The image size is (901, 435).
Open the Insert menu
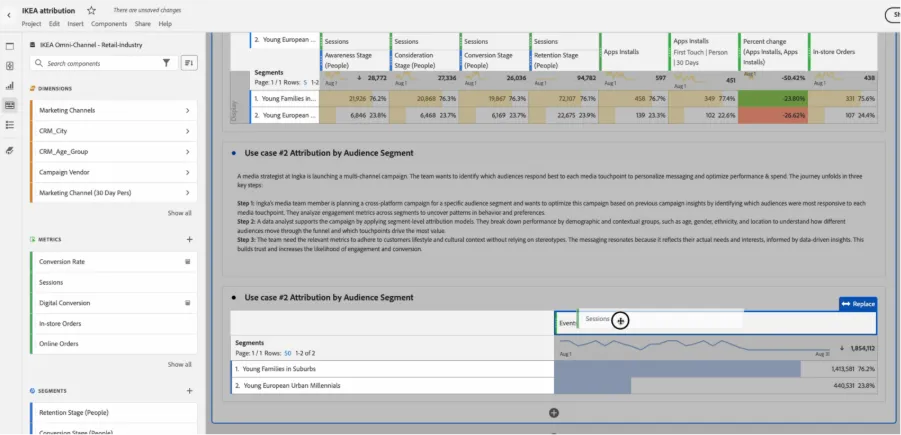(75, 24)
